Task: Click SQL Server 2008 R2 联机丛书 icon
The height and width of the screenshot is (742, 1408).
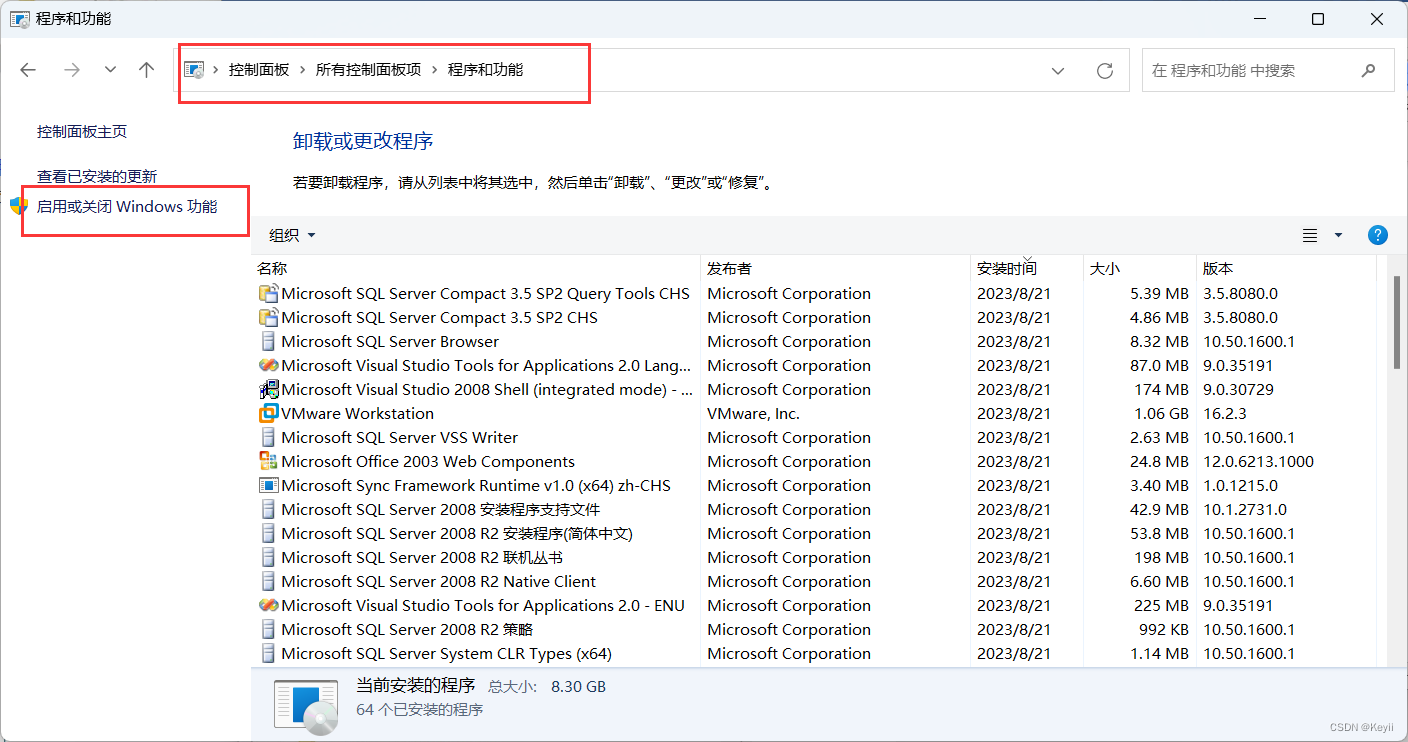Action: pyautogui.click(x=268, y=558)
